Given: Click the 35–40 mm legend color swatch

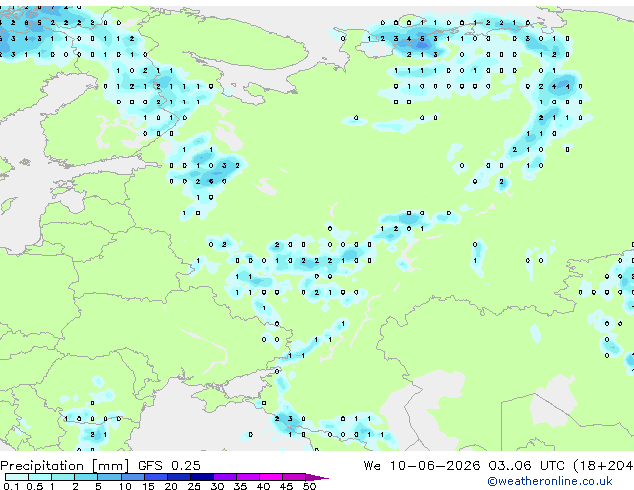Looking at the screenshot, I should pos(248,477).
